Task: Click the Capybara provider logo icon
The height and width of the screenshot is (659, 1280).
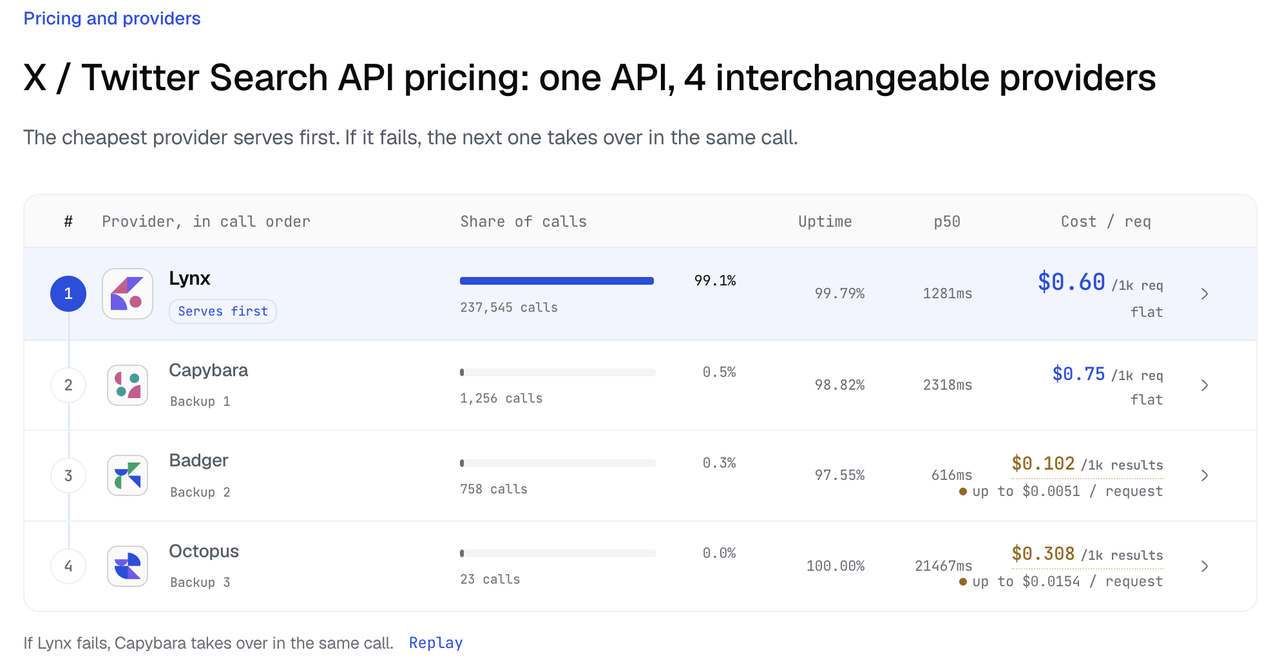Action: pos(127,385)
